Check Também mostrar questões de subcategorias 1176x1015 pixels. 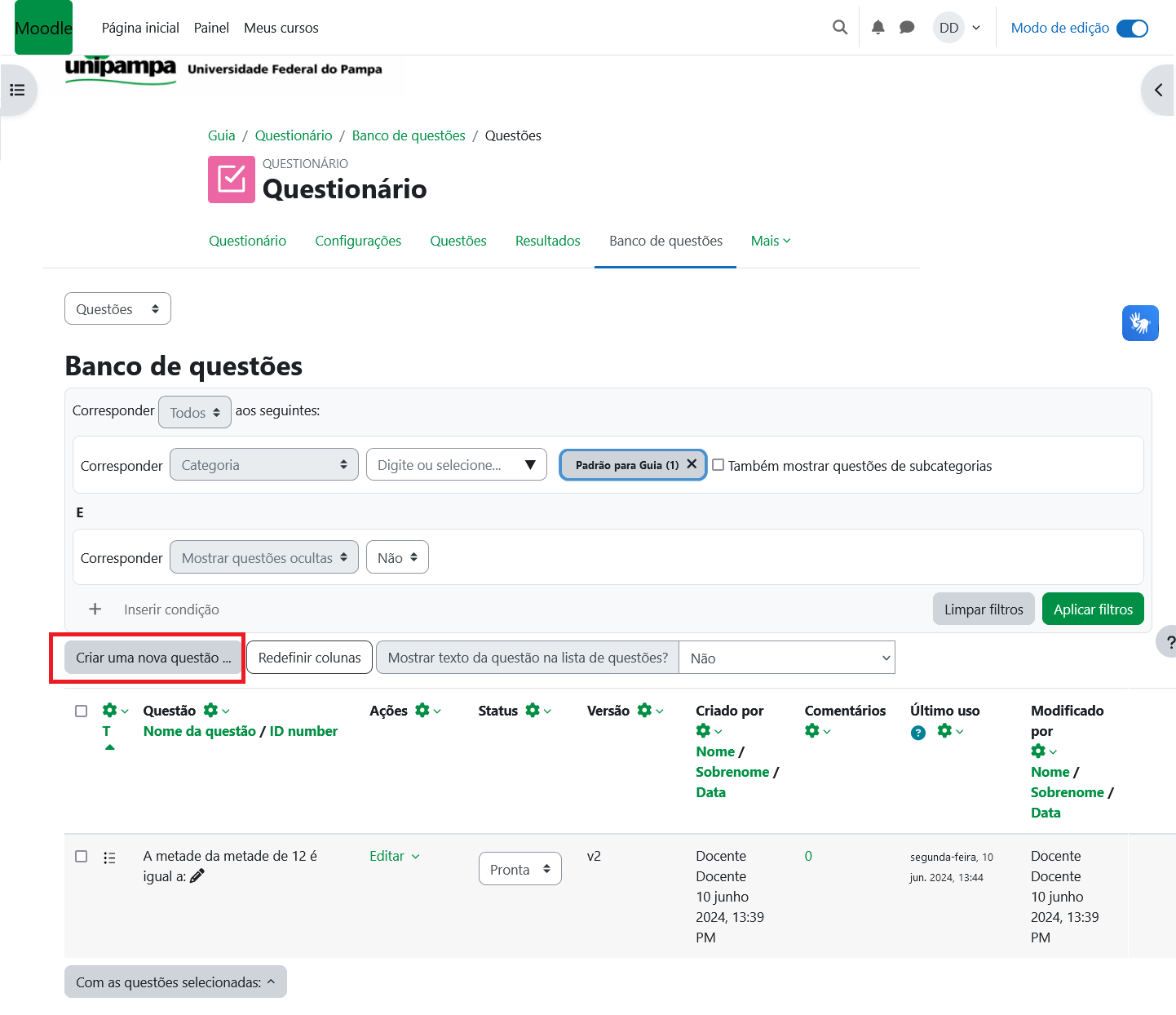point(718,465)
